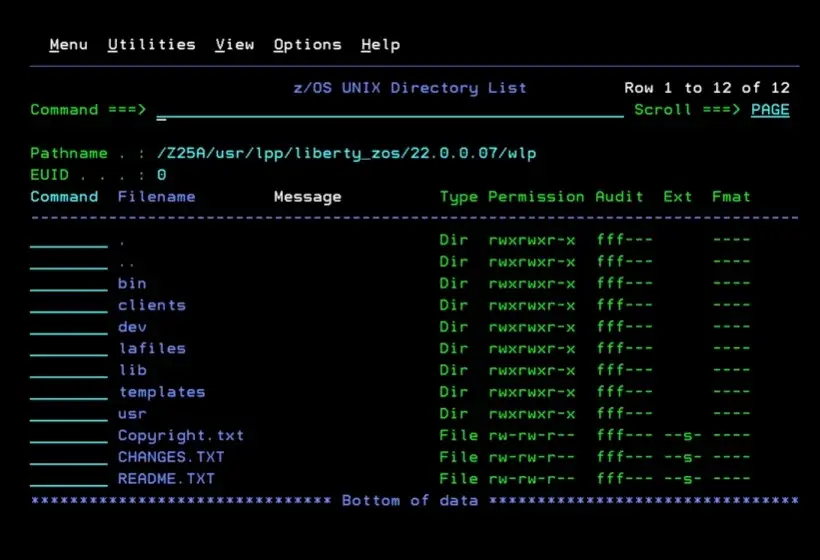
Task: Select the templates directory name
Action: coord(162,392)
